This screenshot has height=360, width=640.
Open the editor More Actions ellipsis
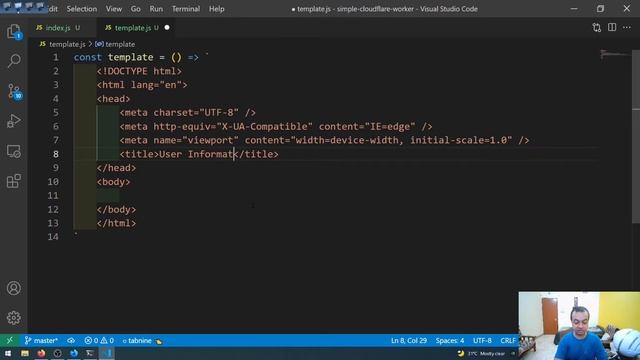pos(627,27)
